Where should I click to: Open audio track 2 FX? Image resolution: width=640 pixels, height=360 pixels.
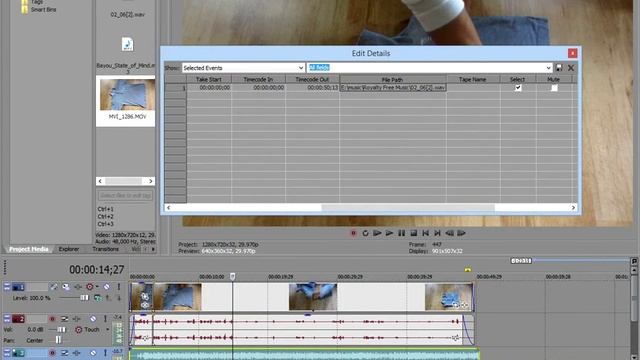point(77,318)
